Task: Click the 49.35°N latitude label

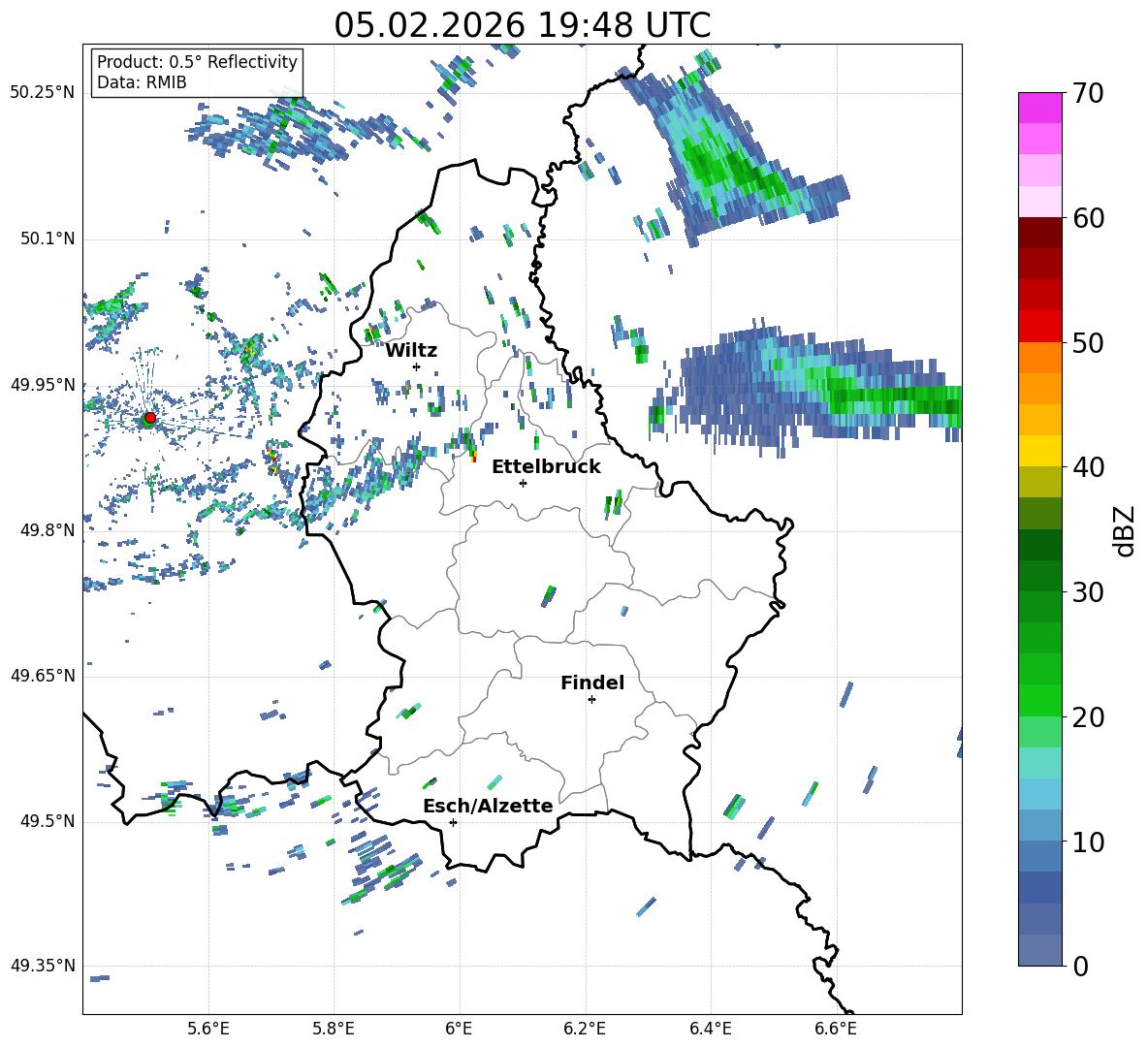Action: click(43, 966)
